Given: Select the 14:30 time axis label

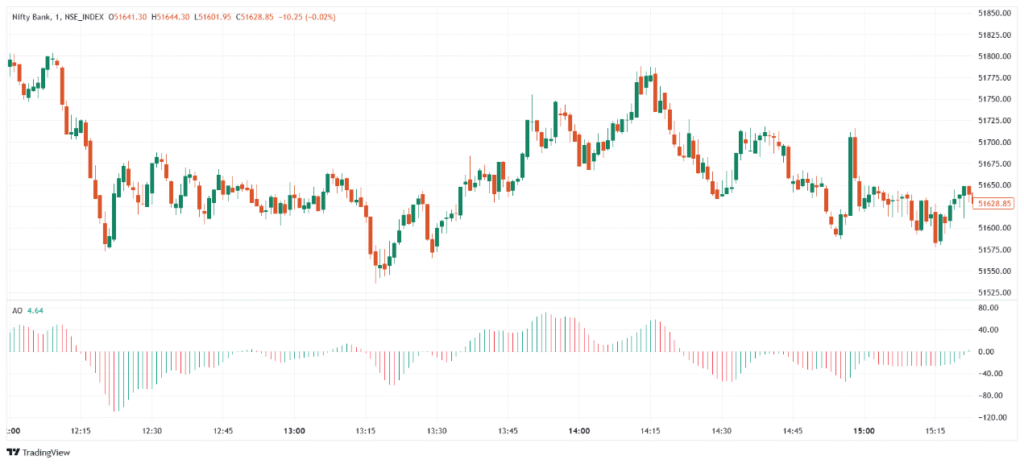Looking at the screenshot, I should pyautogui.click(x=722, y=431).
